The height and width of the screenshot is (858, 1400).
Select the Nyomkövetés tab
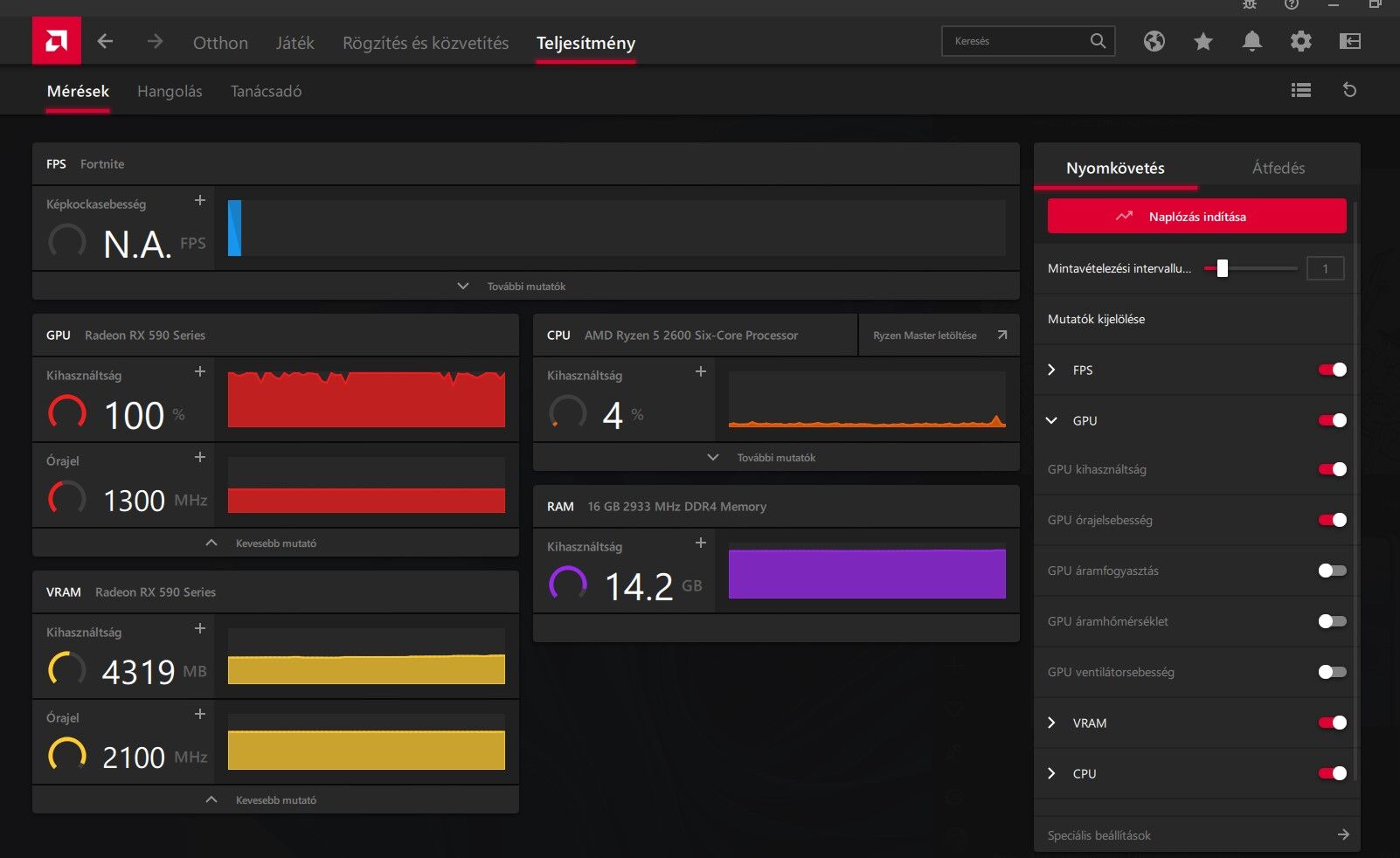point(1115,168)
